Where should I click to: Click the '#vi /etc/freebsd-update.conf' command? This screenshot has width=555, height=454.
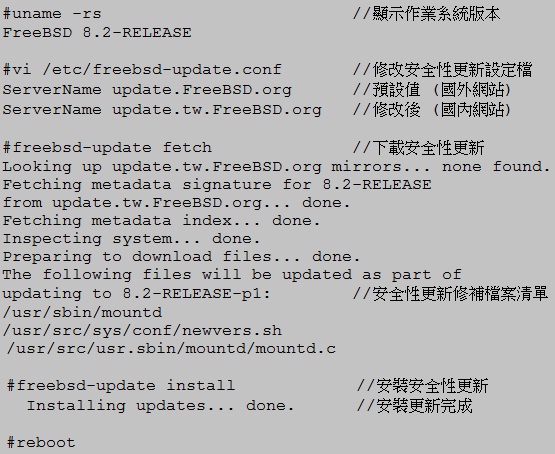142,70
